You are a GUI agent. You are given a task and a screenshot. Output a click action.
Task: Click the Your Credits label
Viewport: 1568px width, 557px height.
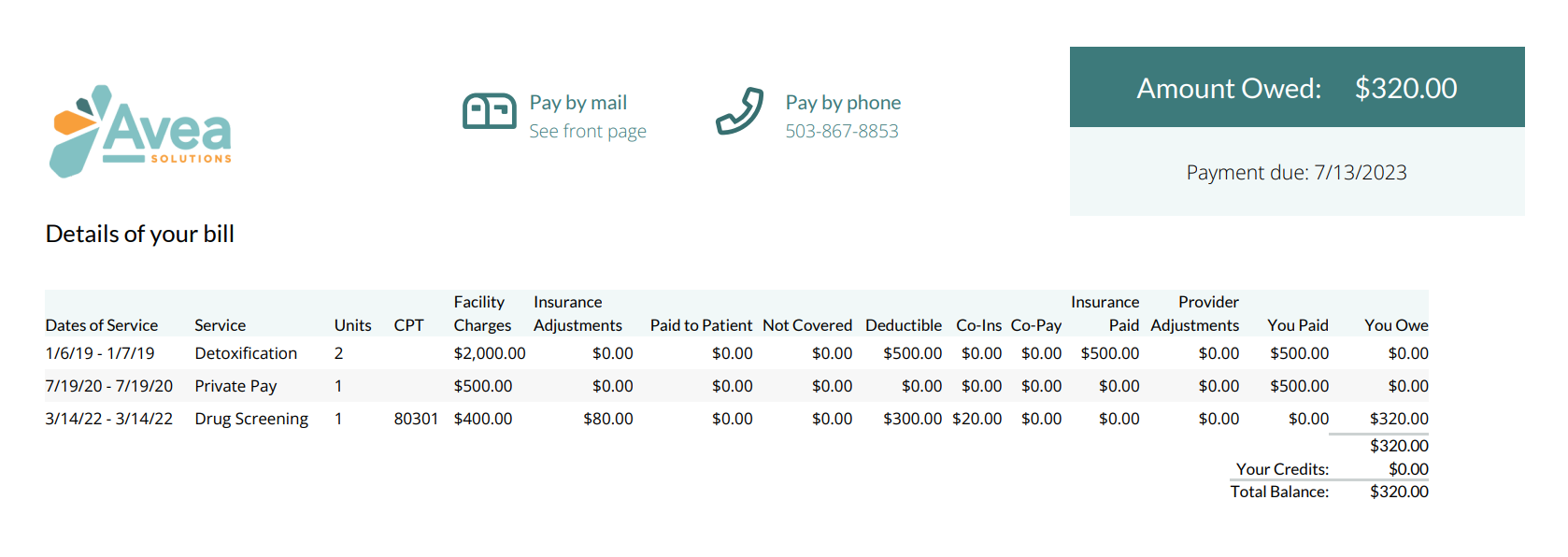(x=1282, y=469)
